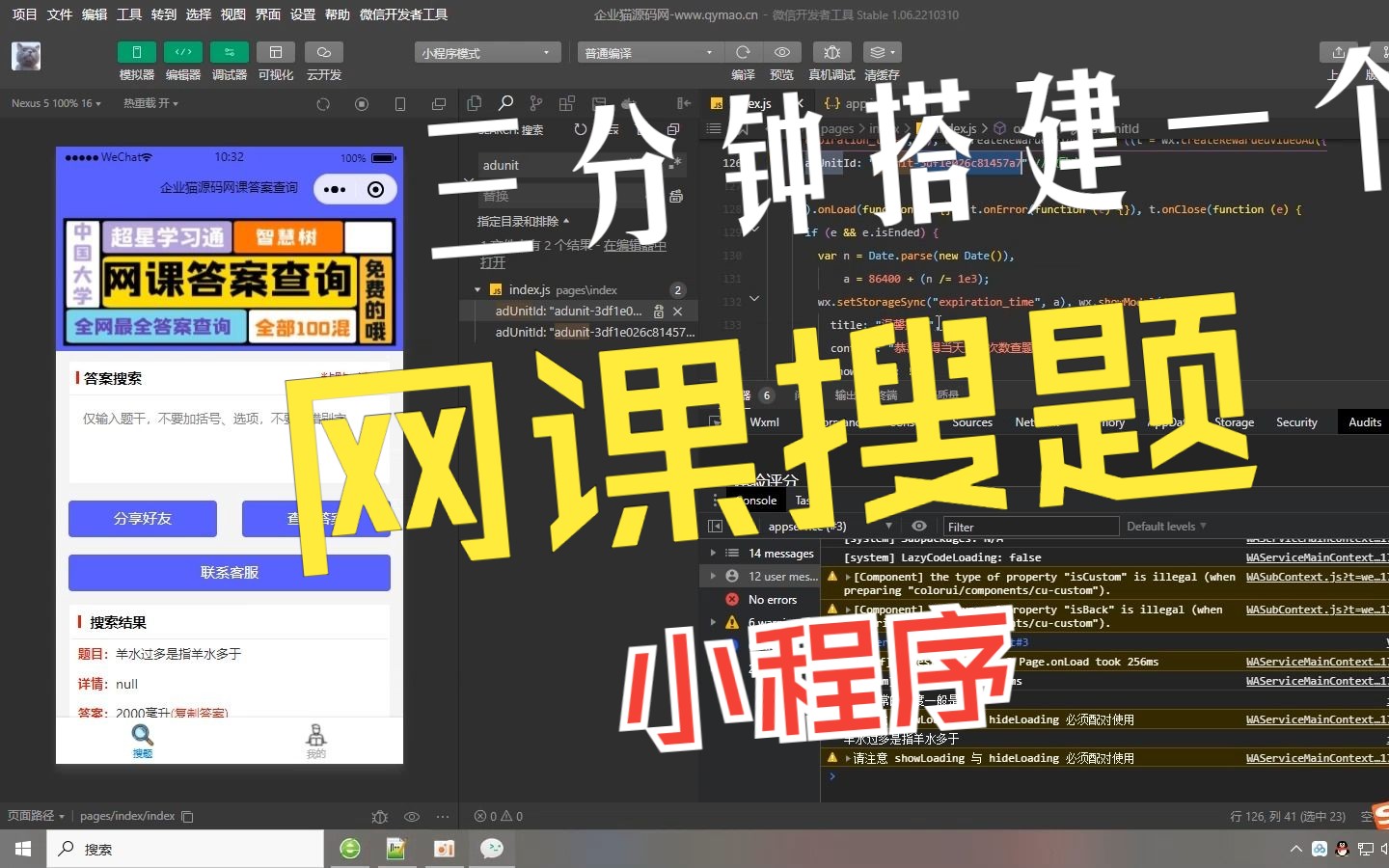Open the 页面路径 dropdown in the status bar
The height and width of the screenshot is (868, 1389).
[x=36, y=816]
